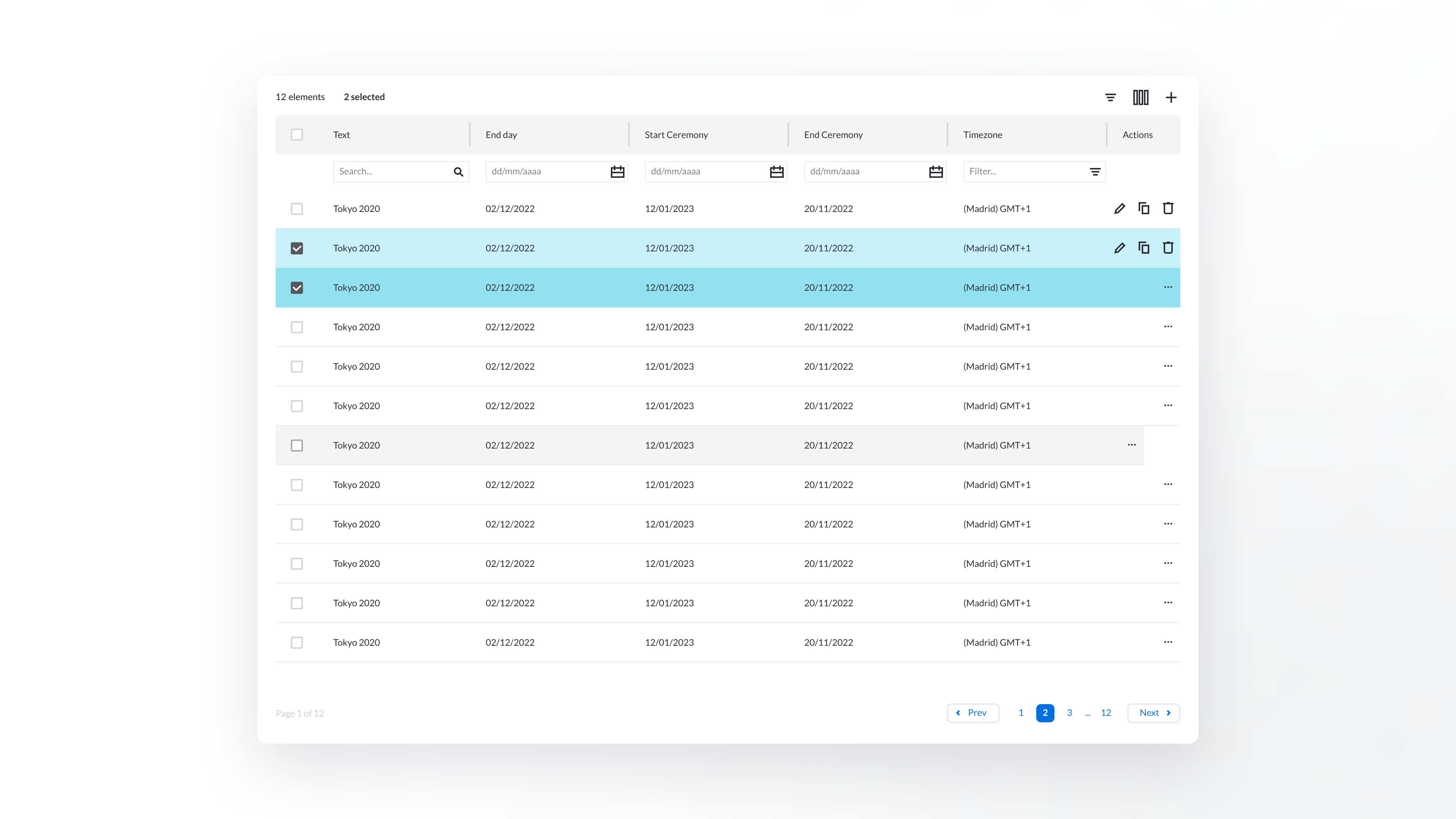Click the Timezone column header

982,135
